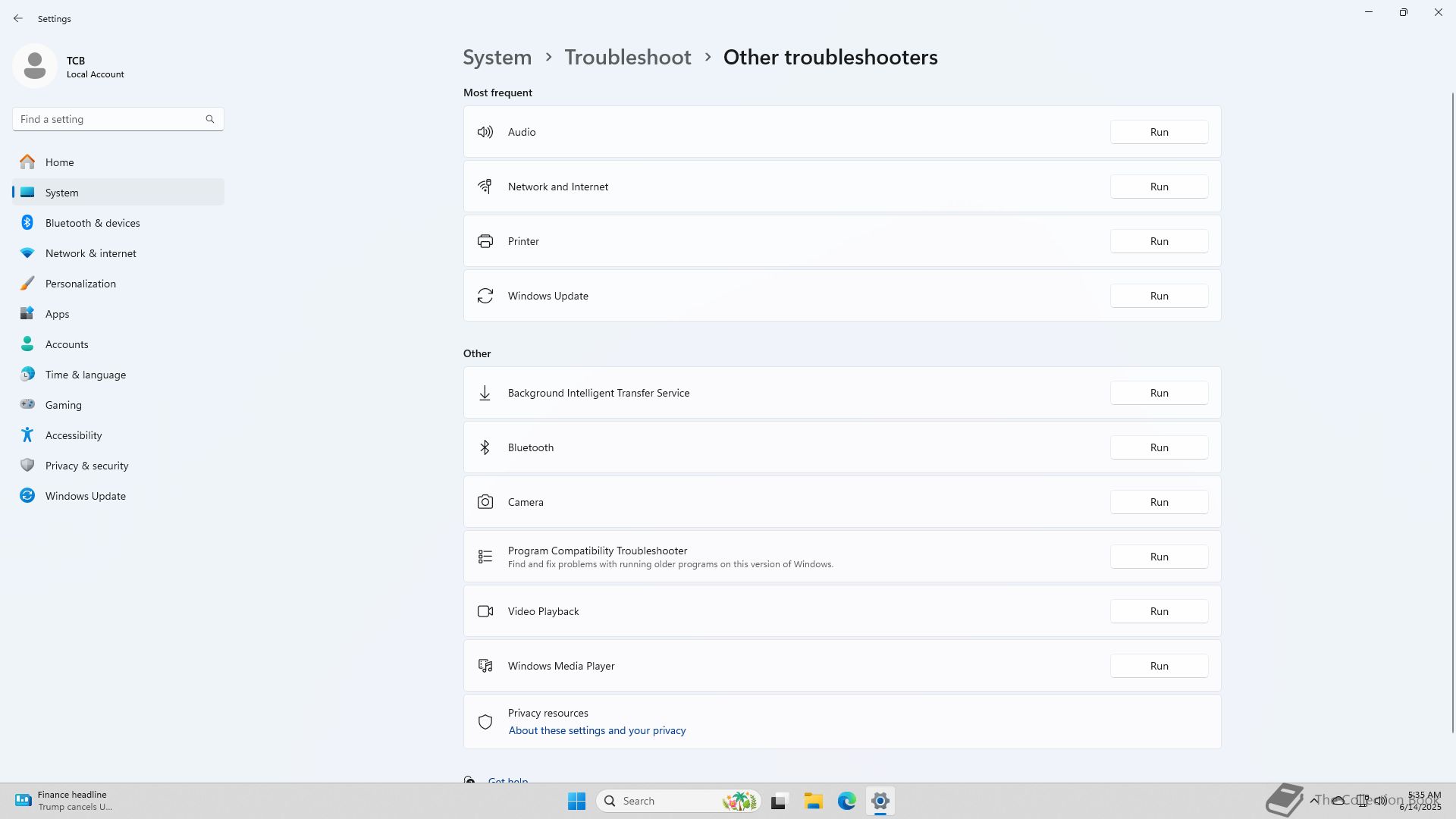Open Gaming settings section

tap(64, 405)
